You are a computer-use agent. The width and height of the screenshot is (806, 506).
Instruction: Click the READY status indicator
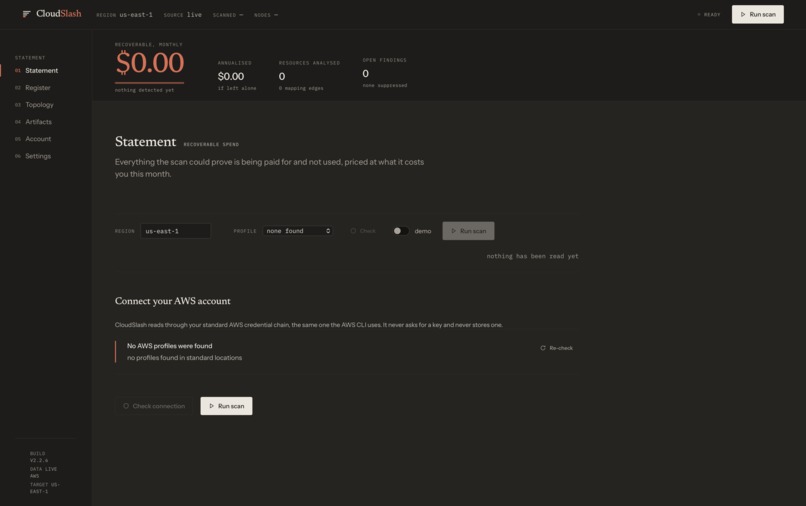click(708, 15)
